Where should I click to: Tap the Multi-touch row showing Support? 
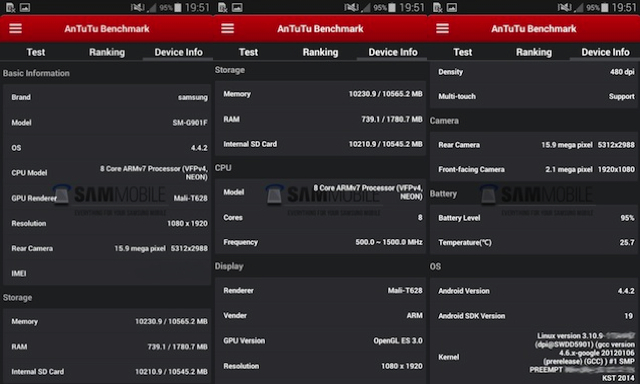pos(535,96)
